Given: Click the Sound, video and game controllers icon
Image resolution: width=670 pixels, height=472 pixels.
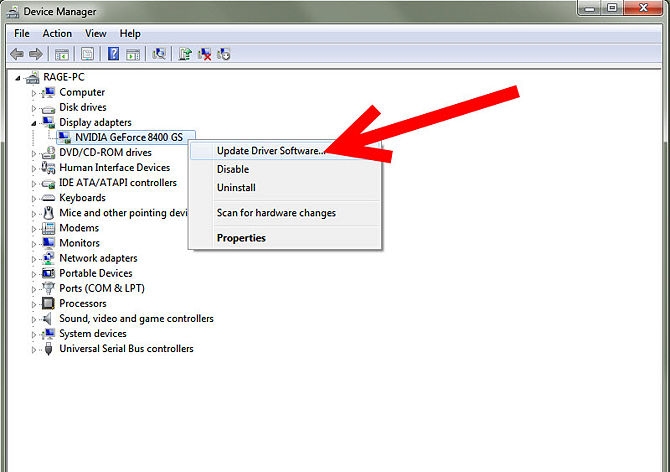Looking at the screenshot, I should coord(47,318).
